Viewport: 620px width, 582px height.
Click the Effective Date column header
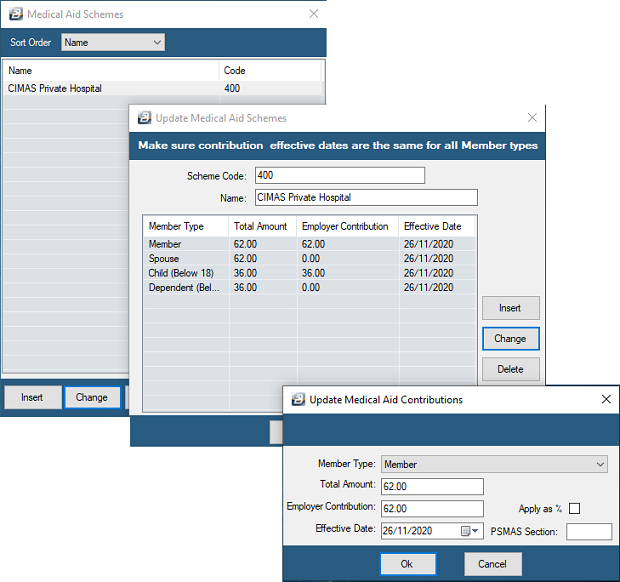tap(437, 227)
